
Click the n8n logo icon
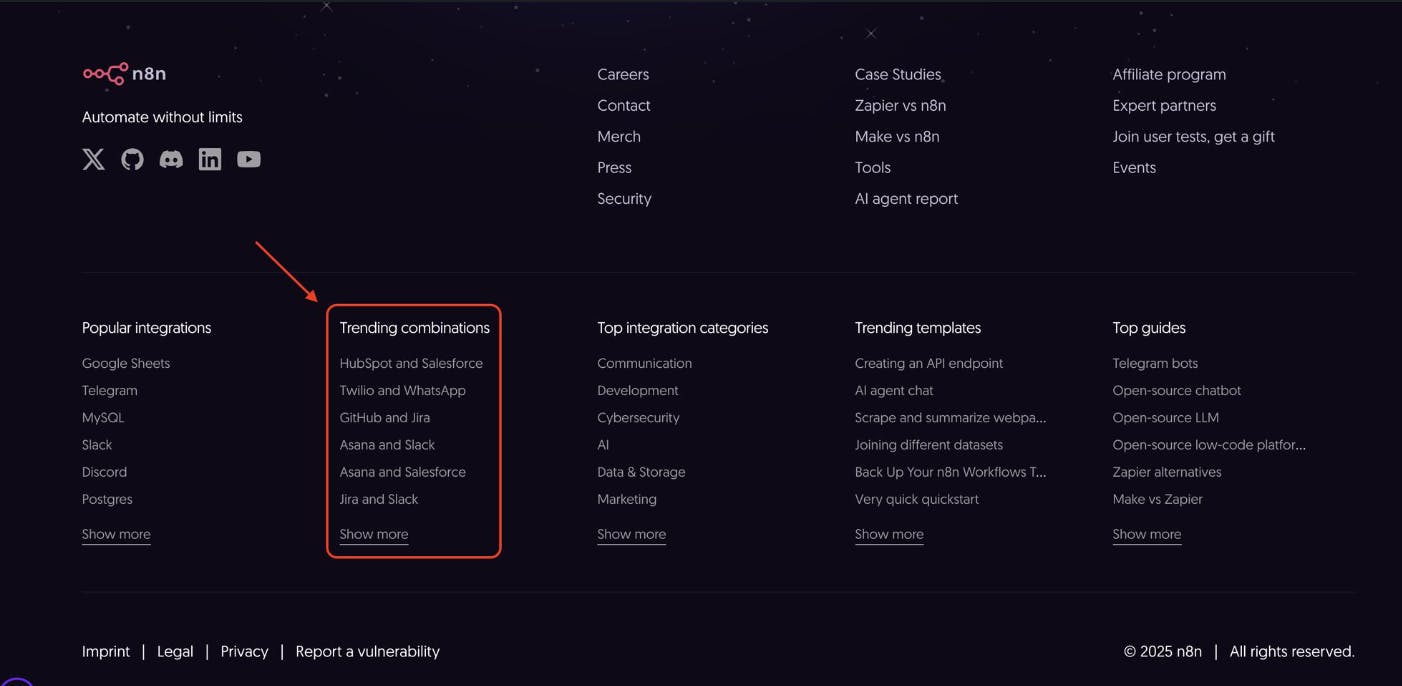click(105, 73)
